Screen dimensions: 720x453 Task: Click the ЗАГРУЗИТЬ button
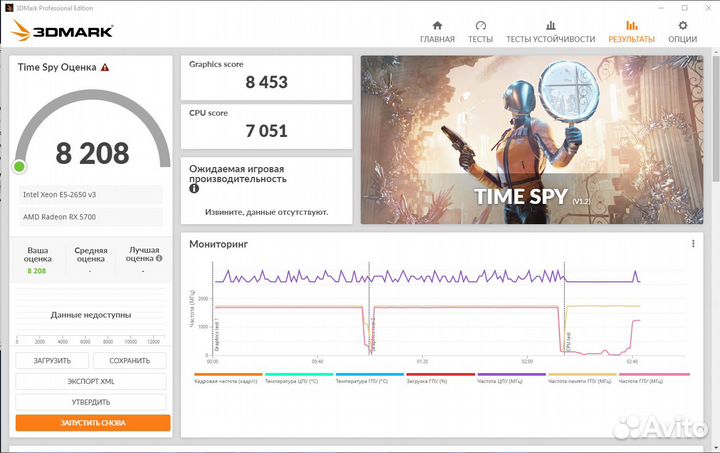coord(52,361)
